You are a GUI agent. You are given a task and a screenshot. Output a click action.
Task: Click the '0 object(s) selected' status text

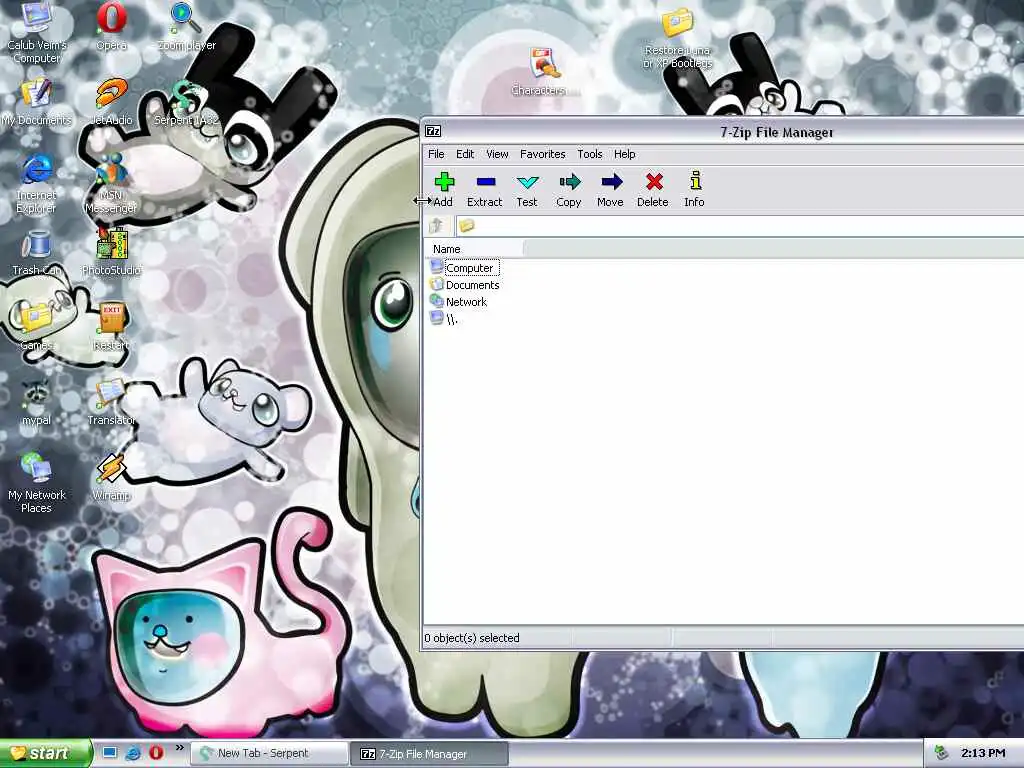[472, 637]
